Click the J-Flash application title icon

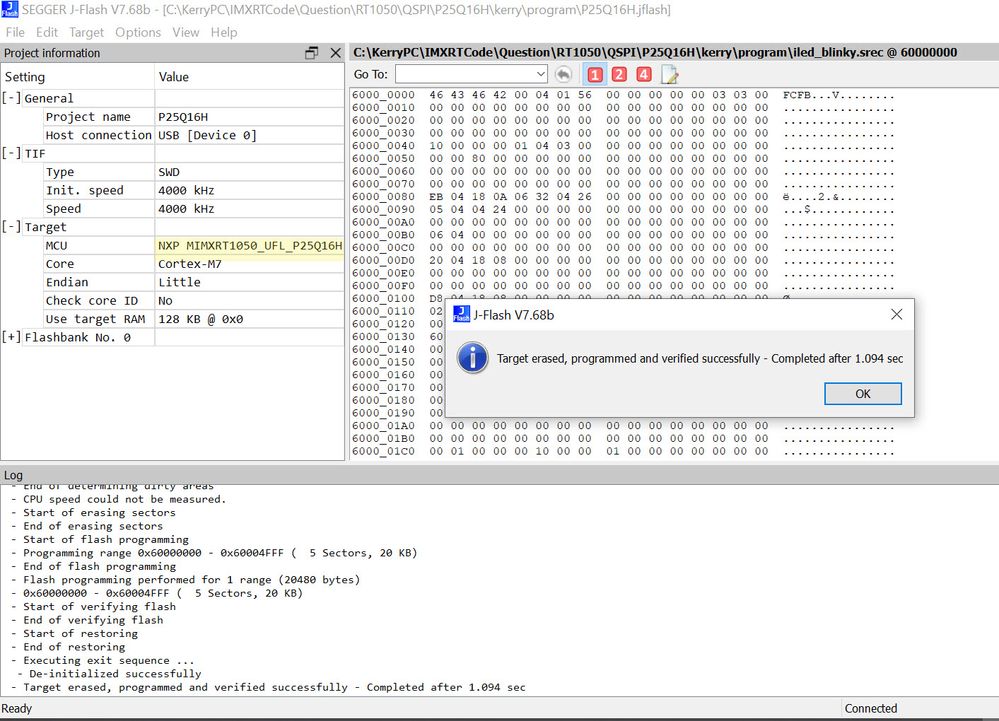pyautogui.click(x=10, y=10)
